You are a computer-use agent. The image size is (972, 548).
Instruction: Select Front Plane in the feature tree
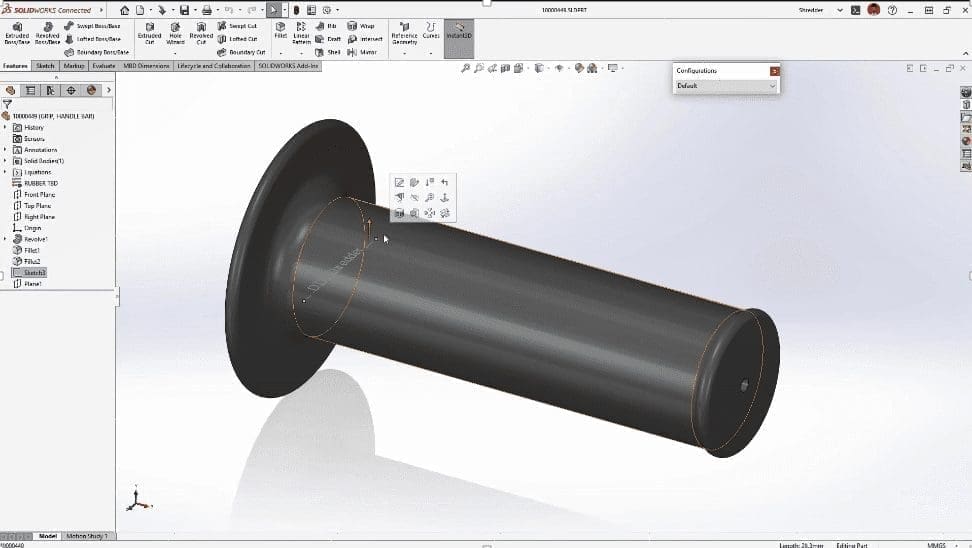pos(35,194)
